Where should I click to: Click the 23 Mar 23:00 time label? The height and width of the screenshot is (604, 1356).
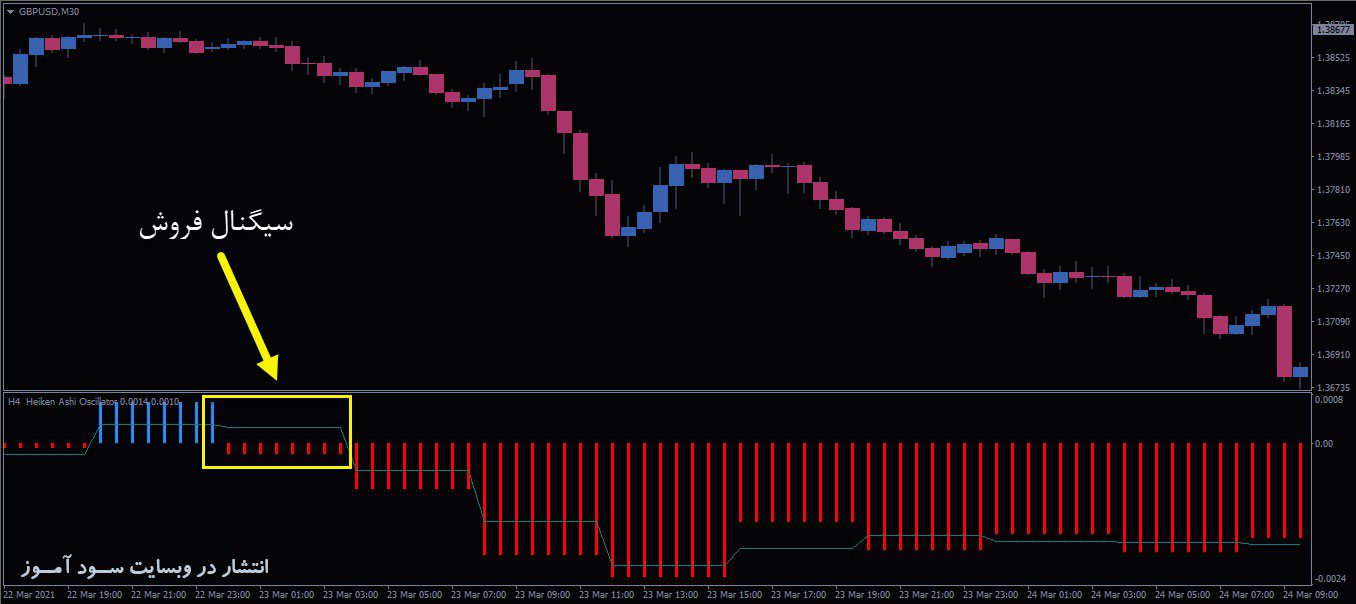pos(993,594)
